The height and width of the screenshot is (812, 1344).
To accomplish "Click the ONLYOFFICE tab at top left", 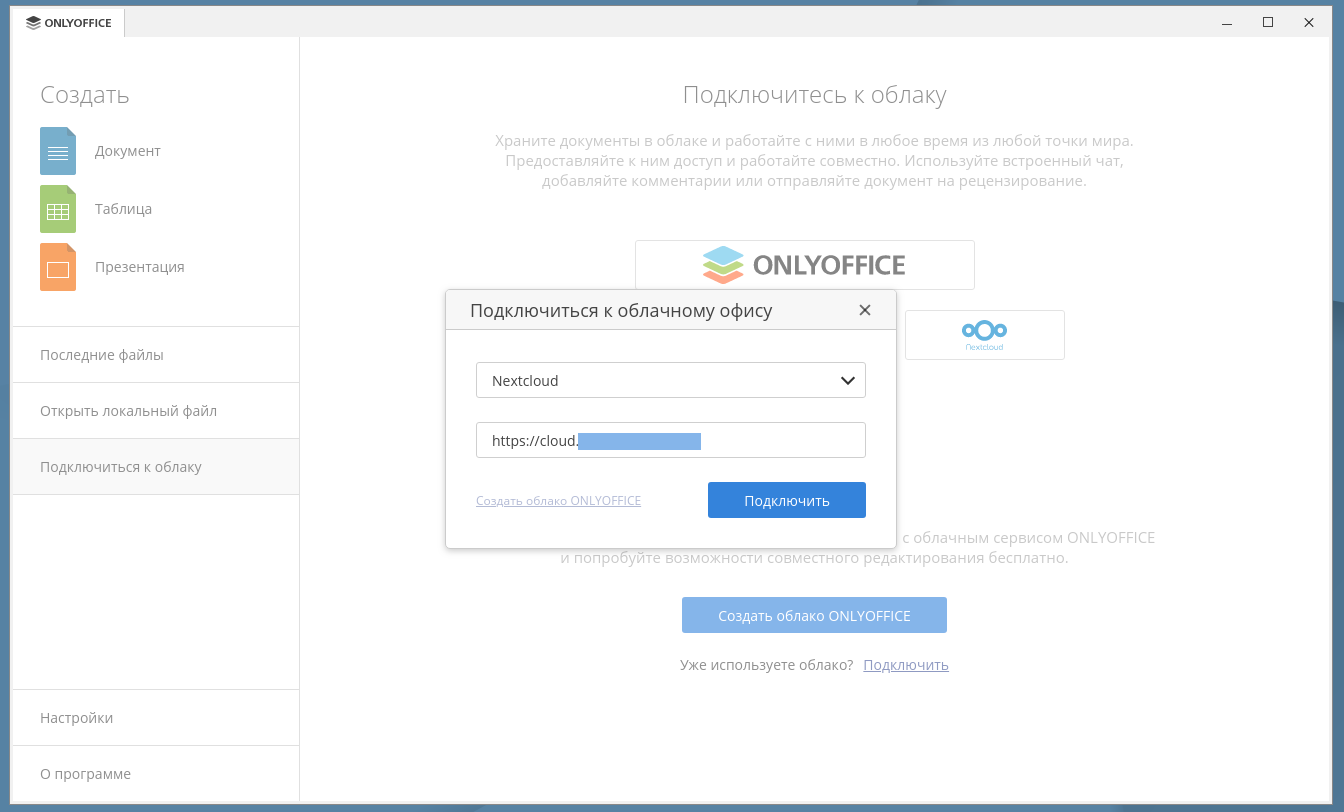I will [69, 23].
